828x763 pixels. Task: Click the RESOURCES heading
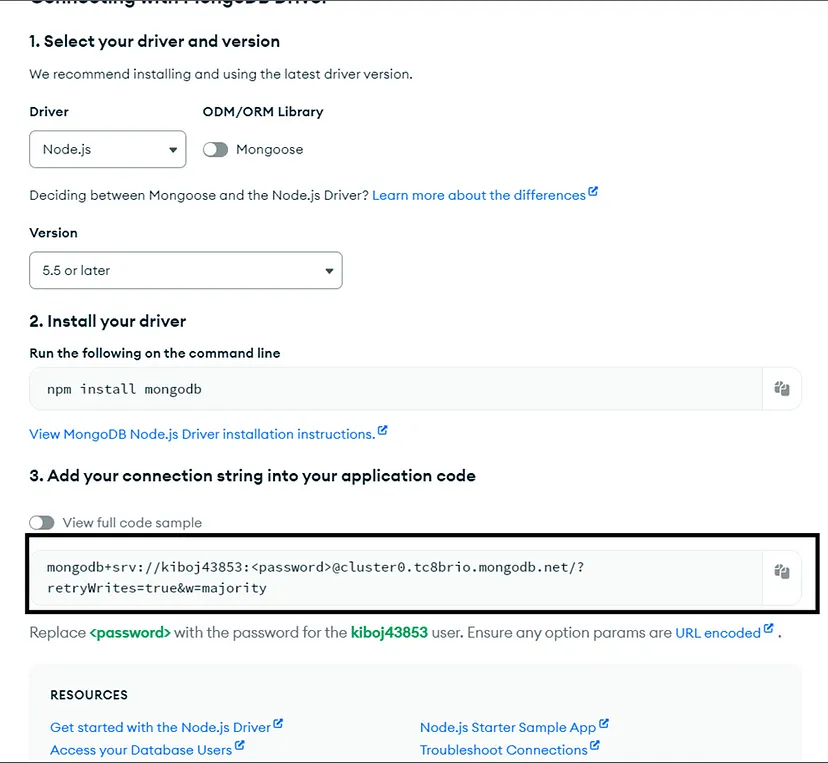(x=89, y=695)
